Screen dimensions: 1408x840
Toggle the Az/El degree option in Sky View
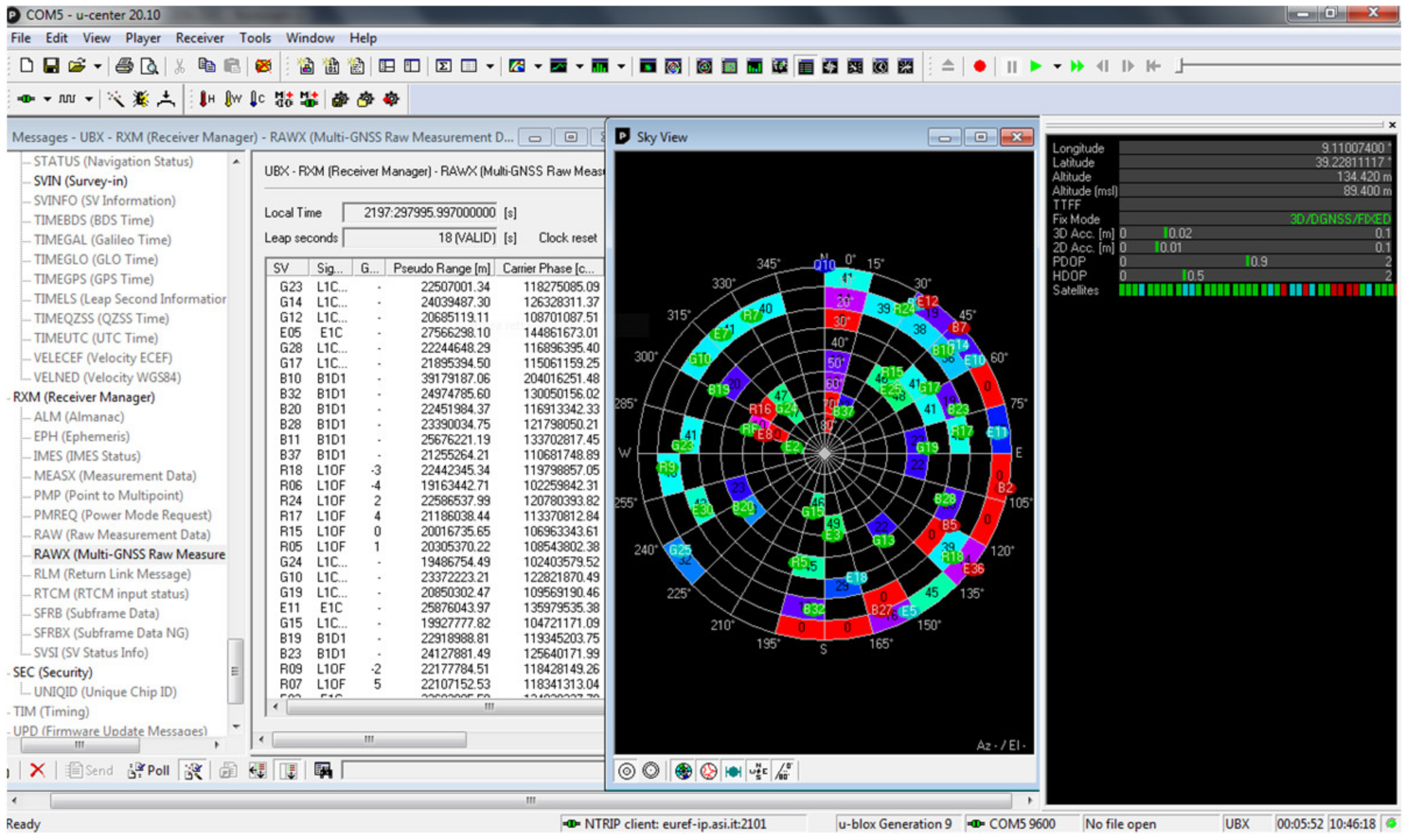(x=784, y=771)
